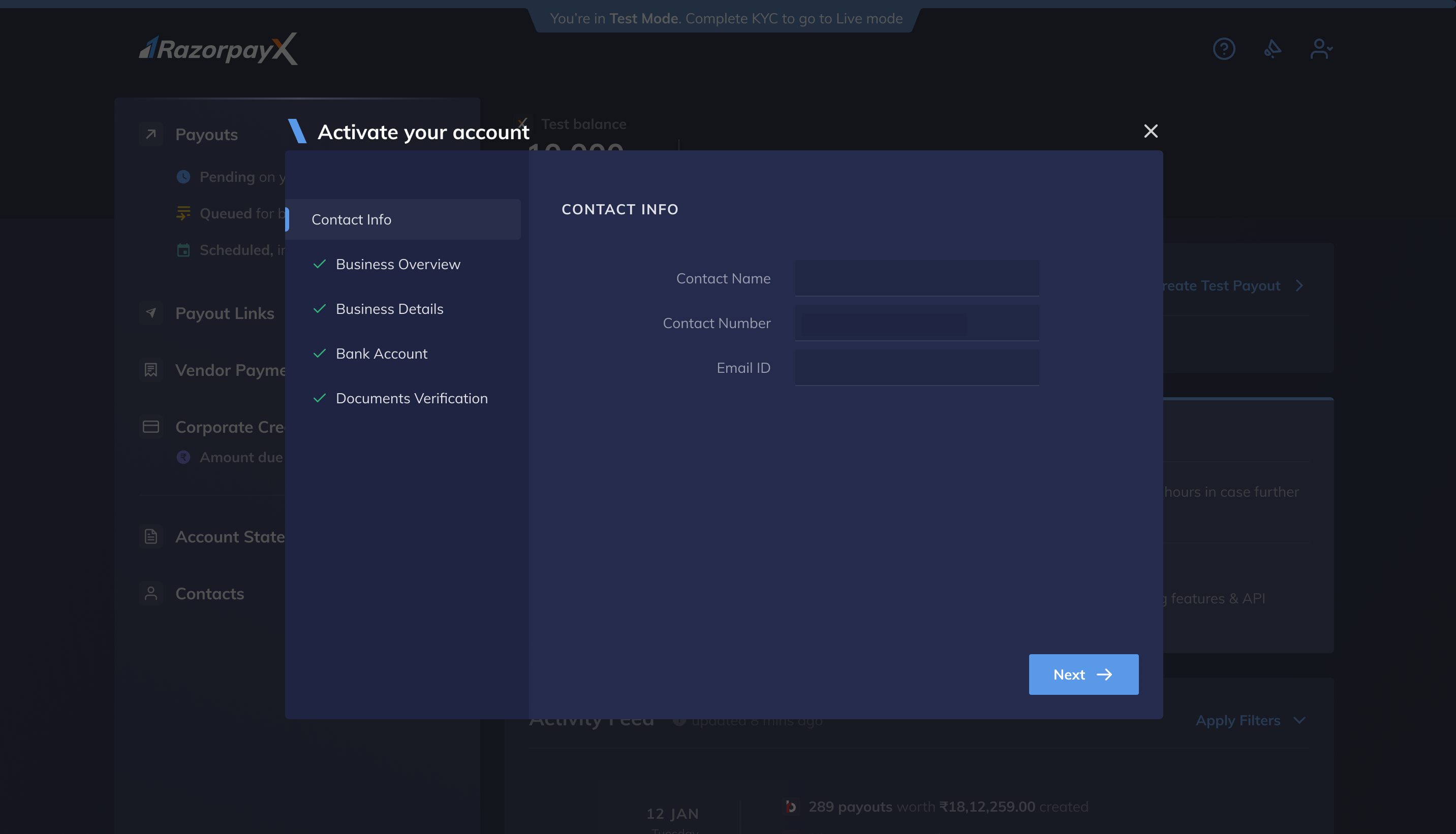Viewport: 1456px width, 834px height.
Task: Click the Next button
Action: coord(1083,675)
